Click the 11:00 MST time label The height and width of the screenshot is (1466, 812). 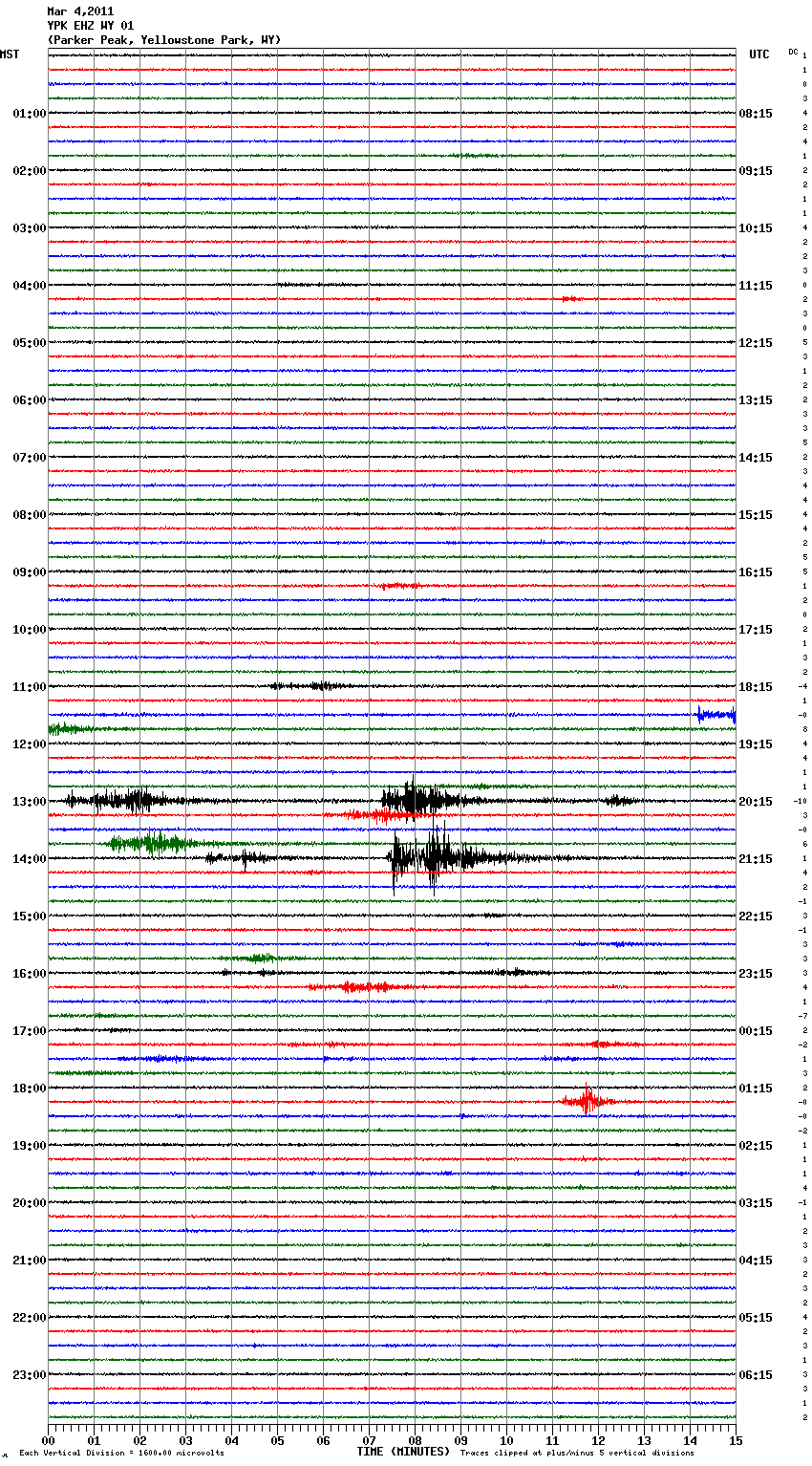pyautogui.click(x=30, y=687)
